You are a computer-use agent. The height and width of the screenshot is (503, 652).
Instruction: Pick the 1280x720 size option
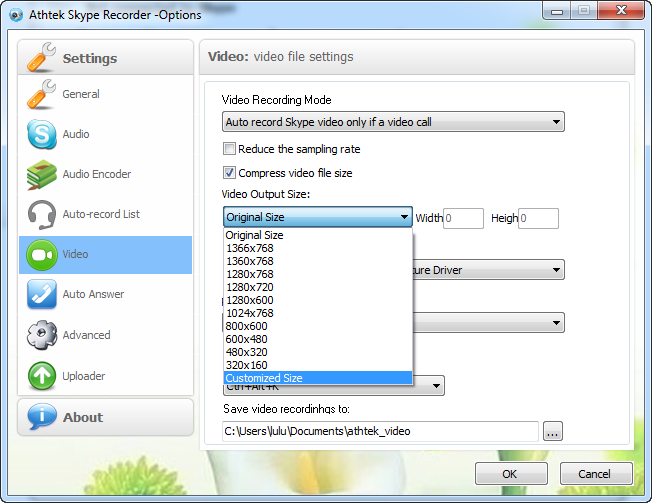318,287
